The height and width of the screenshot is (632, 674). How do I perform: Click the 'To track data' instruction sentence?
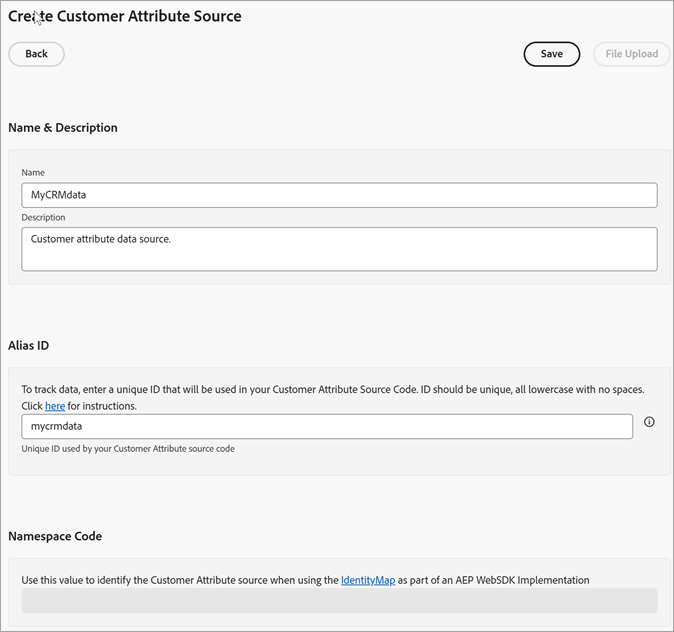(332, 389)
